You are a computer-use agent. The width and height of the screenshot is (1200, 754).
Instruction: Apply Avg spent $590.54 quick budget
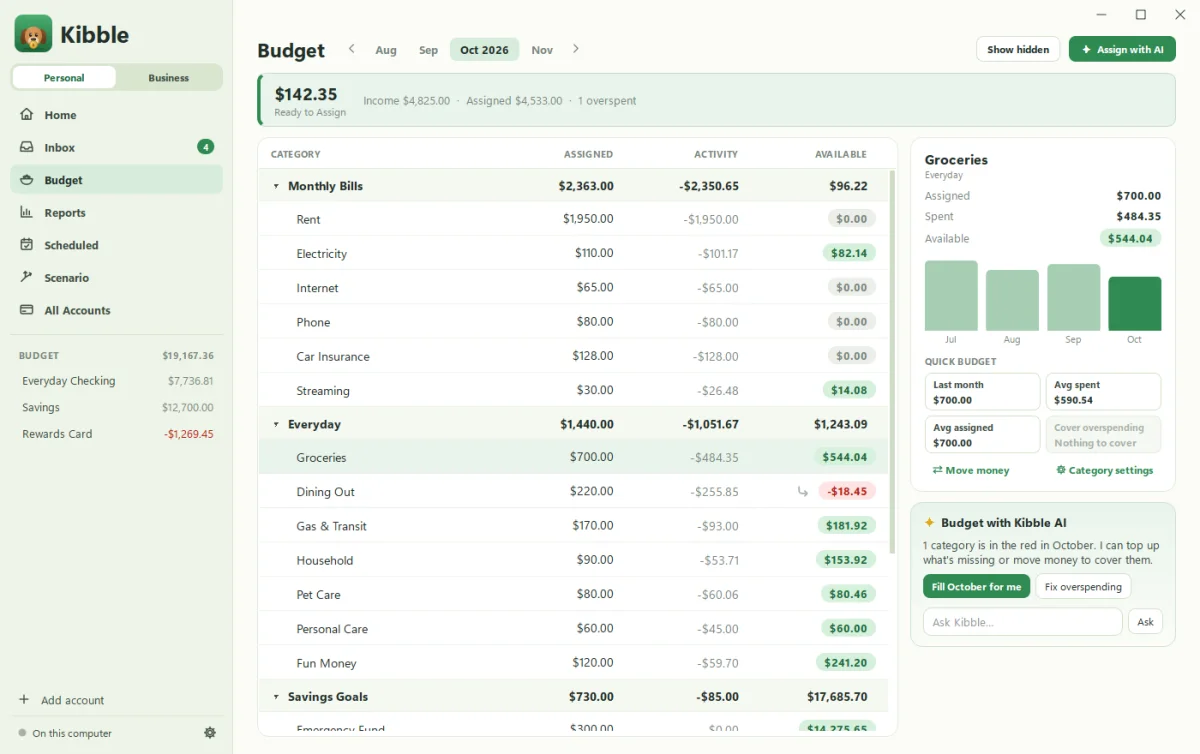coord(1103,392)
